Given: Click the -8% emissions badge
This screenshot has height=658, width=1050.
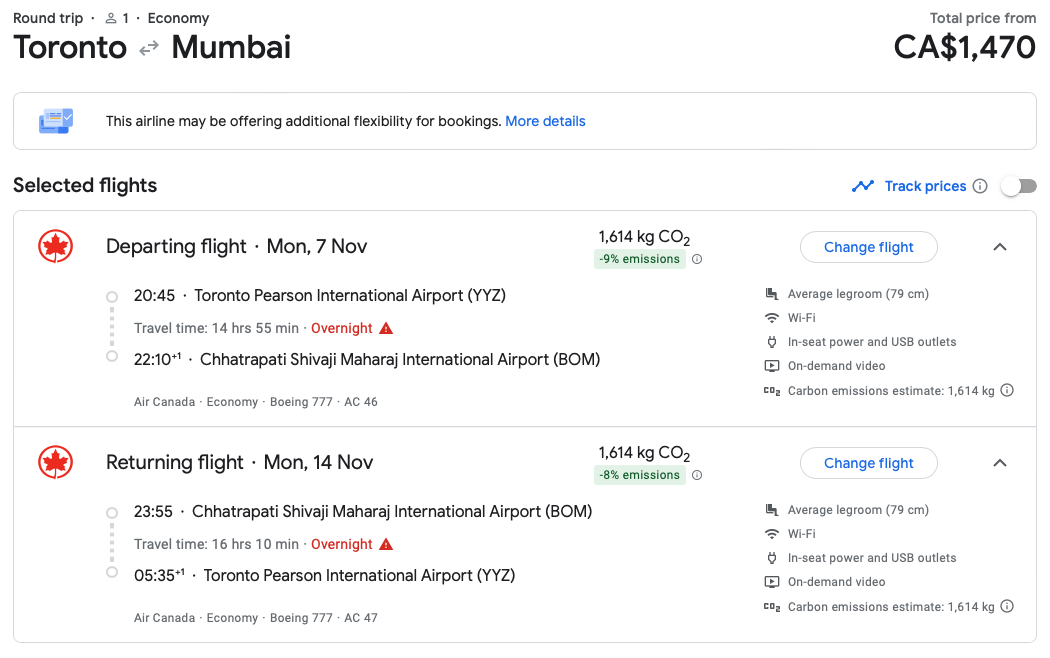Looking at the screenshot, I should [638, 475].
